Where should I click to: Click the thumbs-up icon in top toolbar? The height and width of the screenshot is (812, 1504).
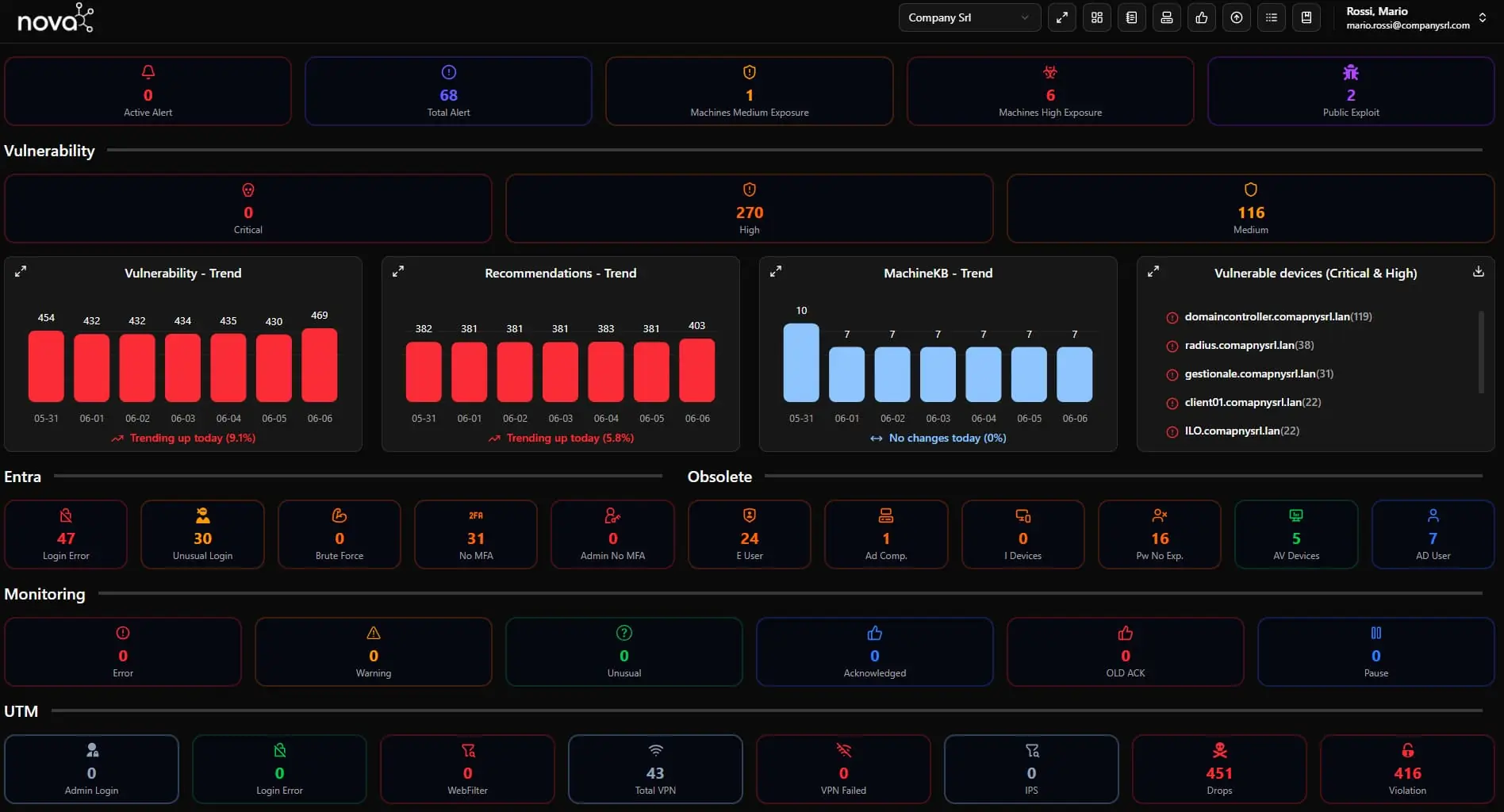click(x=1202, y=17)
